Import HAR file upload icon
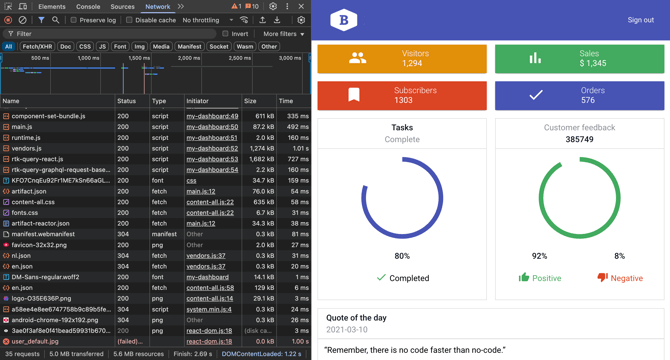This screenshot has height=360, width=670. tap(262, 20)
